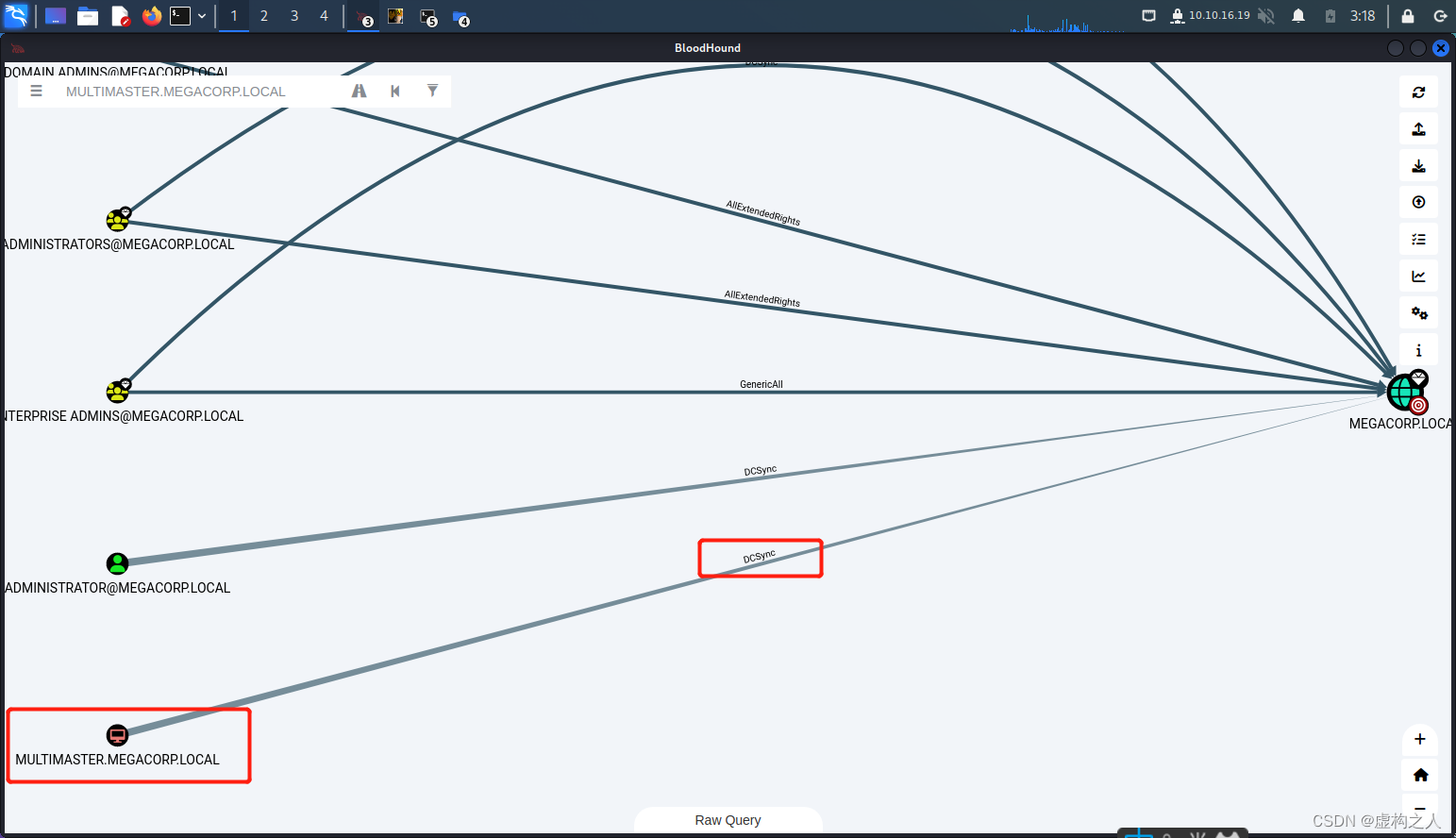Image resolution: width=1456 pixels, height=838 pixels.
Task: Open pathfinding with the road icon
Action: [359, 92]
